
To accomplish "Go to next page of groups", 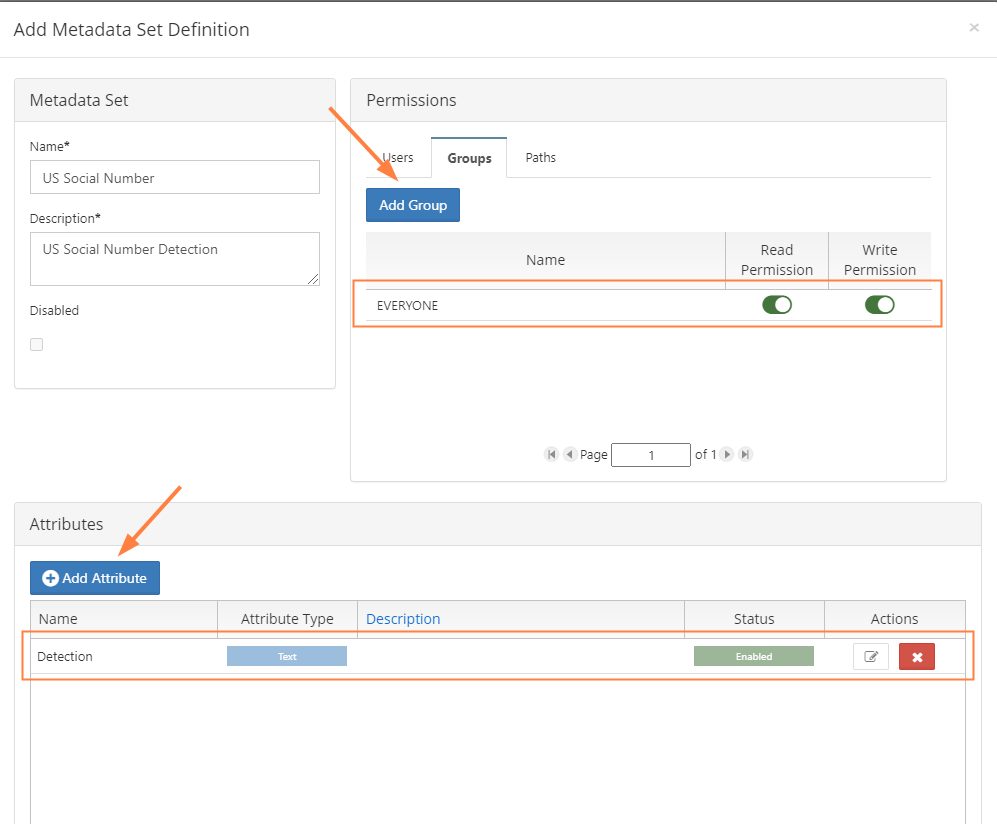I will (x=727, y=454).
